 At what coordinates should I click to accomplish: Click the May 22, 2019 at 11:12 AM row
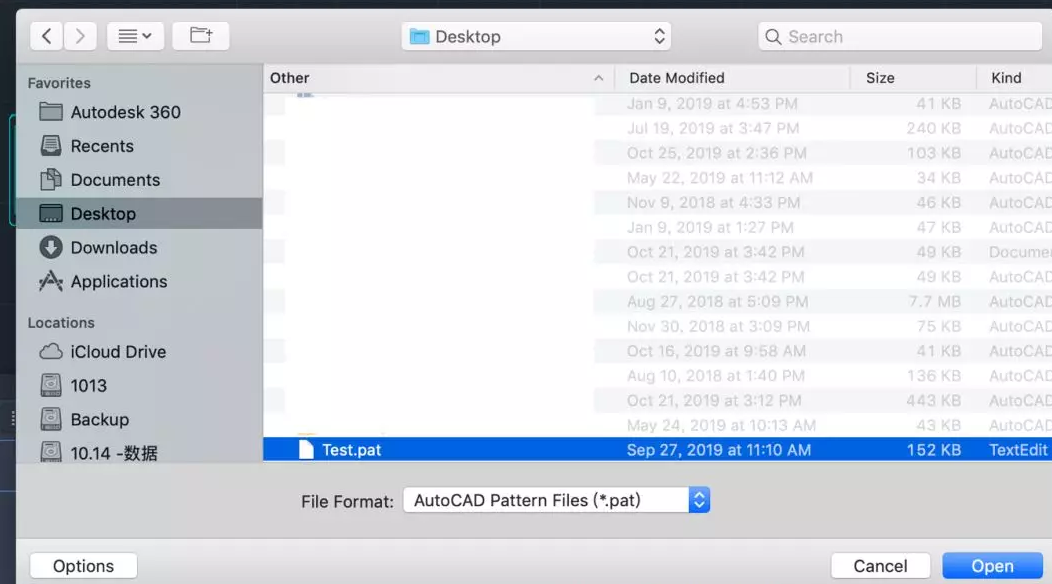pyautogui.click(x=658, y=178)
